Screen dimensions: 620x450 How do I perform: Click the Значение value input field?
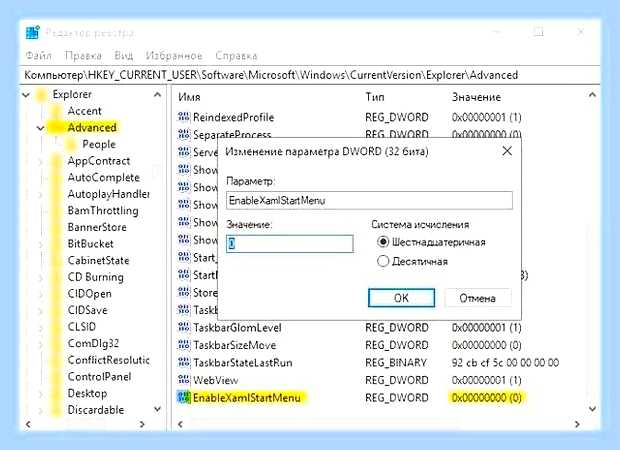[290, 244]
